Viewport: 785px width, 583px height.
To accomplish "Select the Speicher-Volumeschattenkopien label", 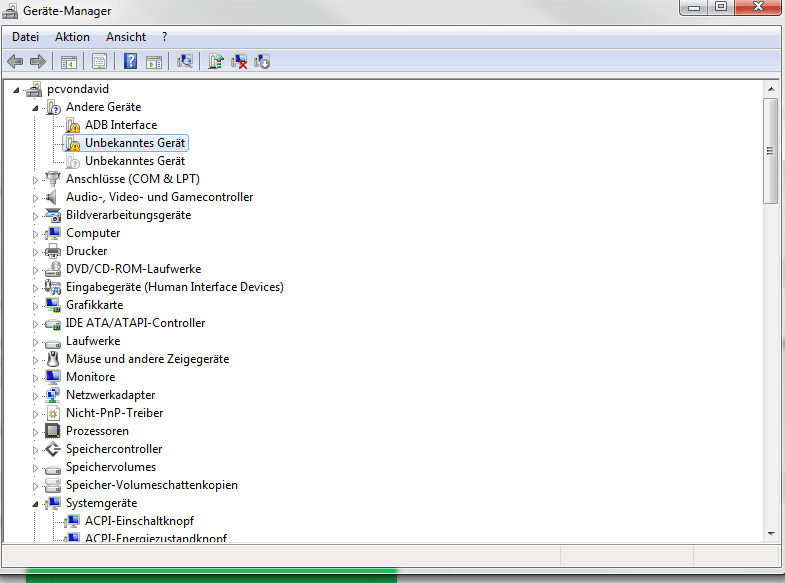I will pyautogui.click(x=152, y=485).
